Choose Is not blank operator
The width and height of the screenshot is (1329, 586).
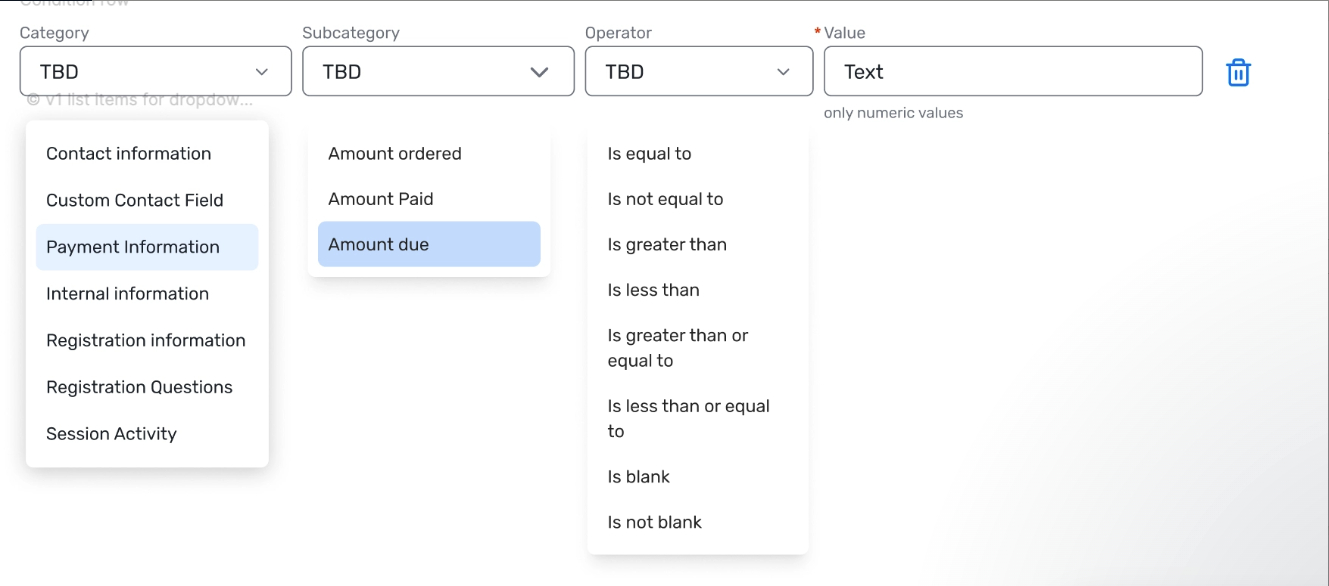[655, 522]
